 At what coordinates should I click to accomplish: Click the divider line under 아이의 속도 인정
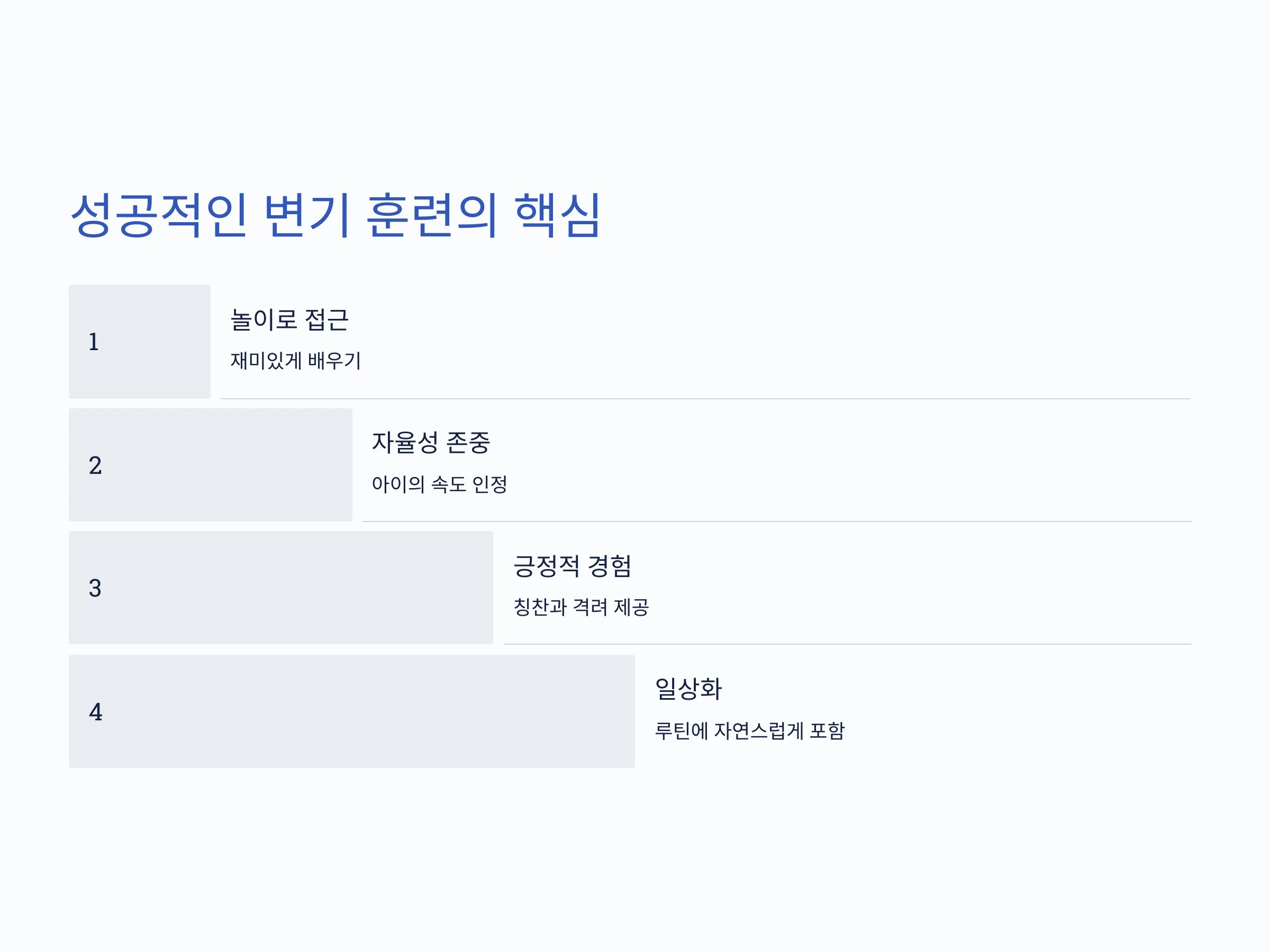coord(776,521)
